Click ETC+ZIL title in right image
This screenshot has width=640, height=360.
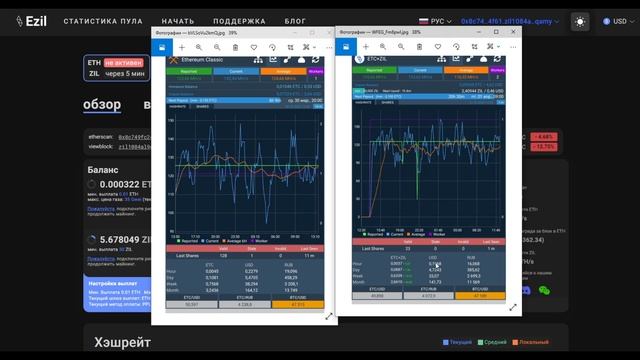pyautogui.click(x=376, y=59)
